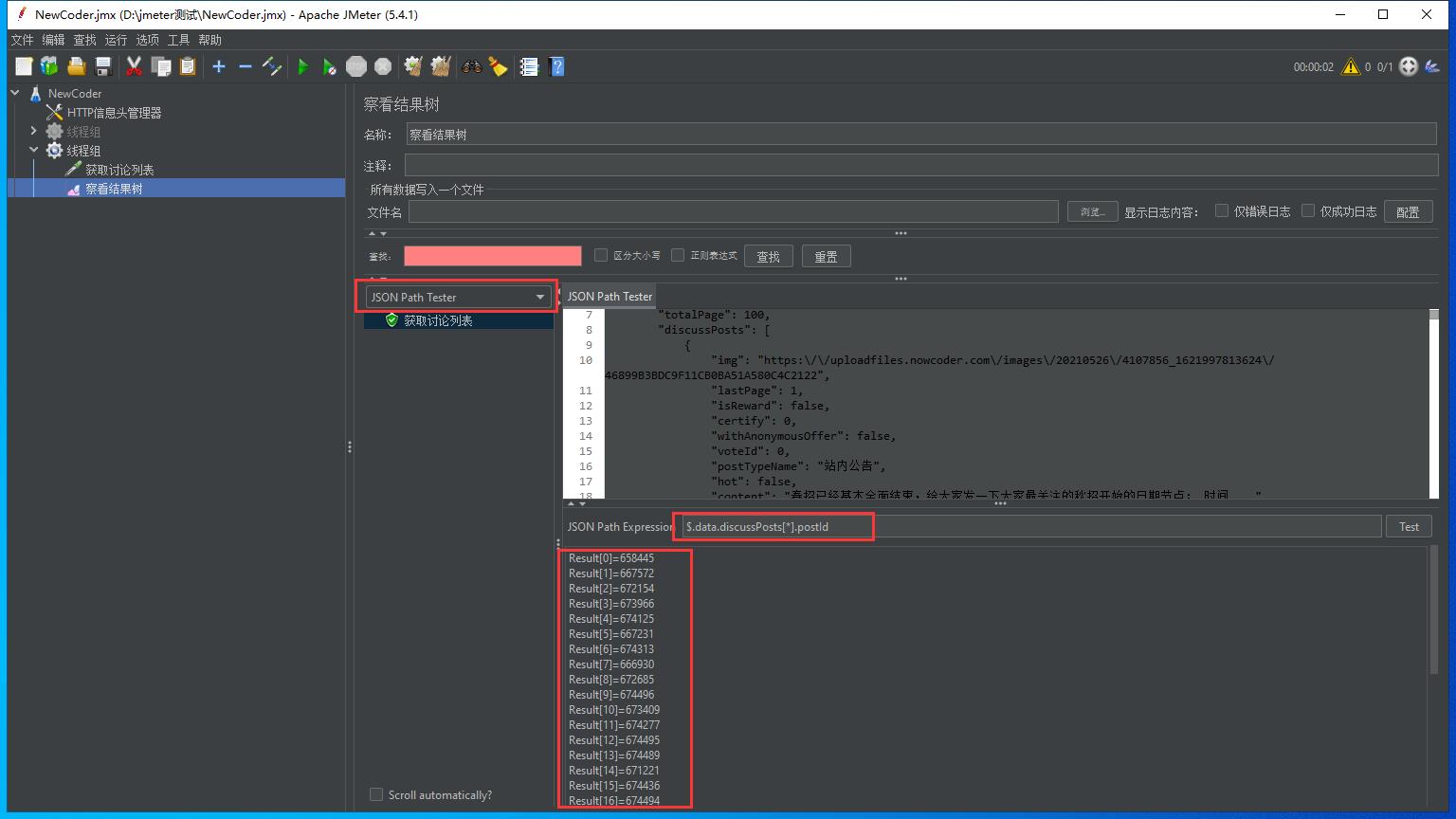This screenshot has width=1456, height=819.
Task: Enable 仅错误日志 checkbox
Action: [x=1222, y=210]
